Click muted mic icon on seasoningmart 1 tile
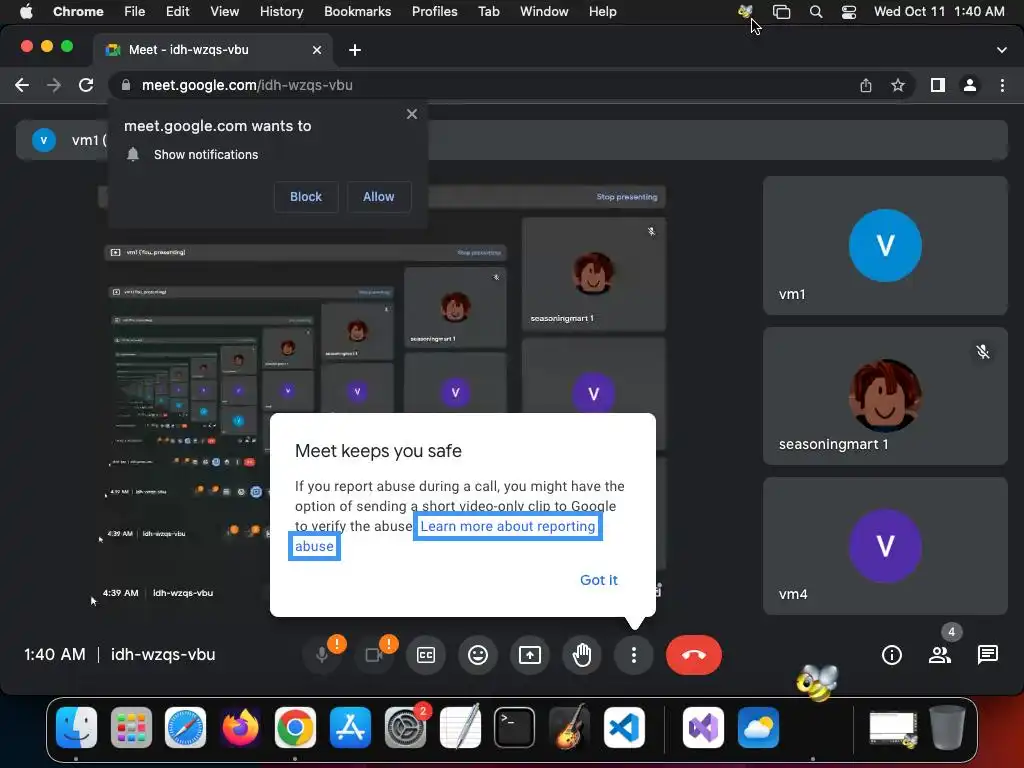Viewport: 1024px width, 768px height. point(983,352)
